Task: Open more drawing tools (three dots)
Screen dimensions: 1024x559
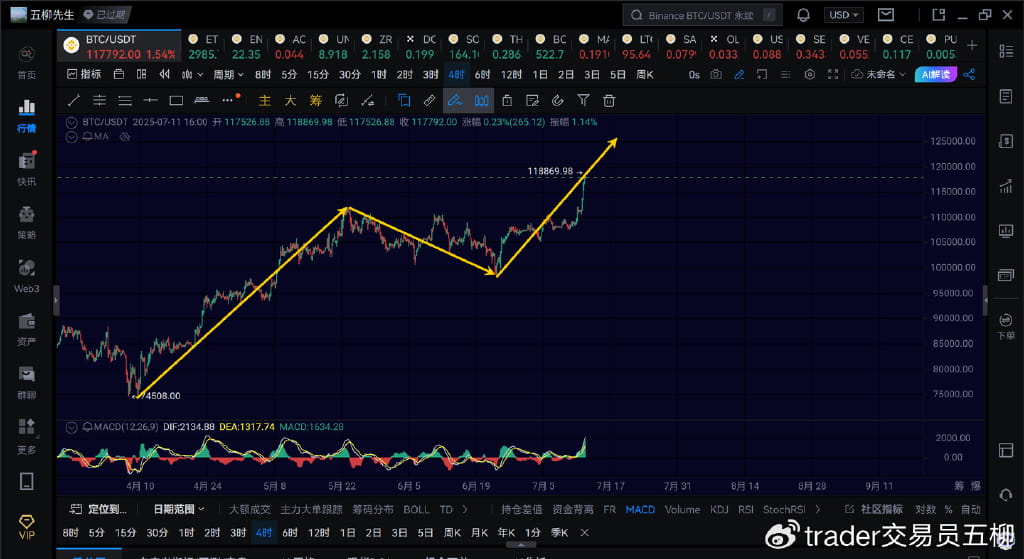Action: (x=229, y=100)
